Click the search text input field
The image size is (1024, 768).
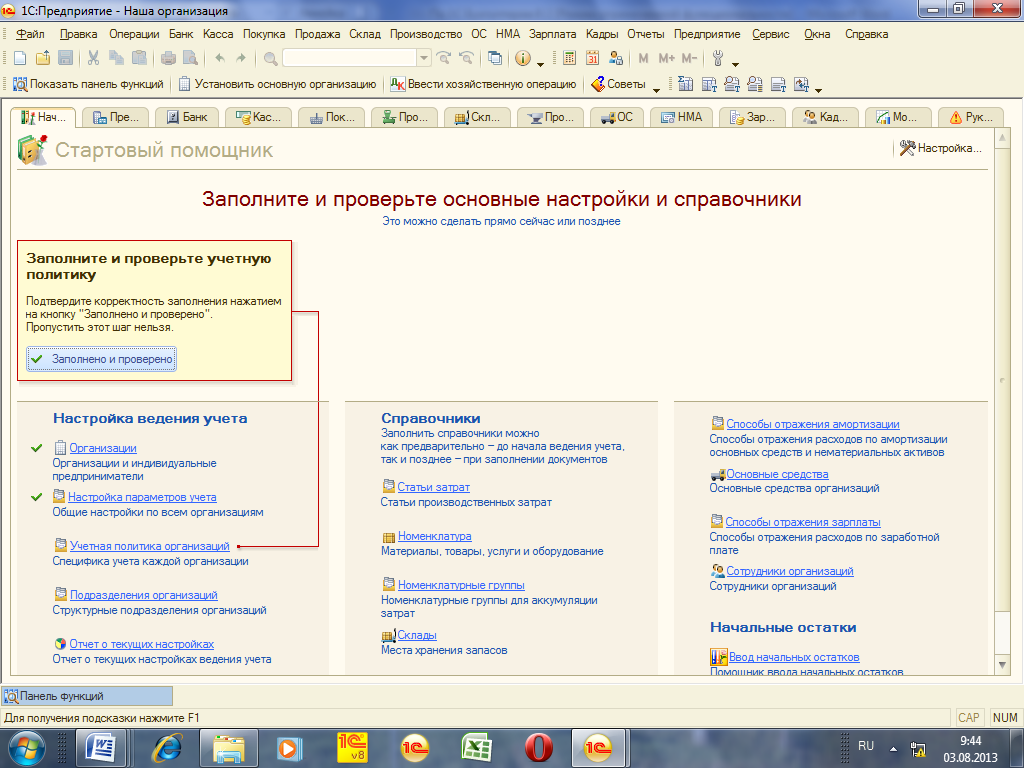[350, 58]
